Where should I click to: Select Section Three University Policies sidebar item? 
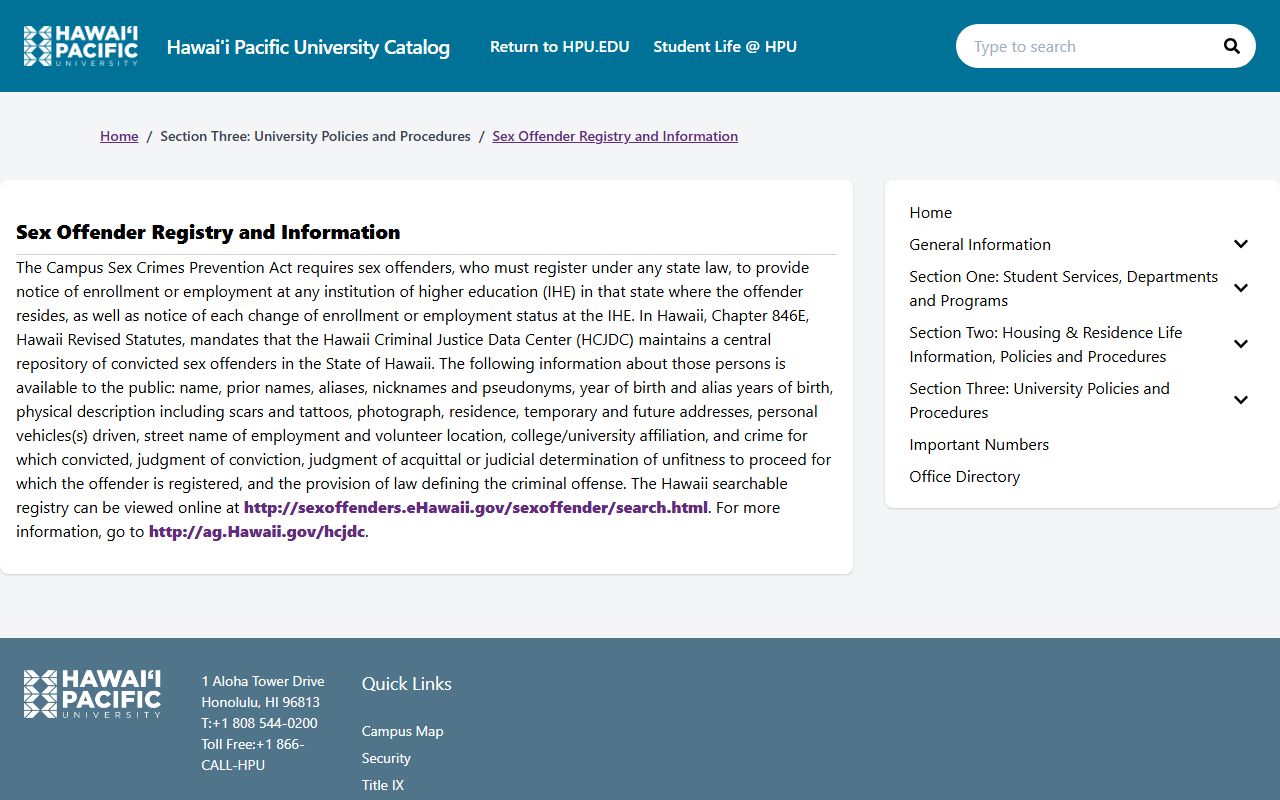[x=1039, y=400]
